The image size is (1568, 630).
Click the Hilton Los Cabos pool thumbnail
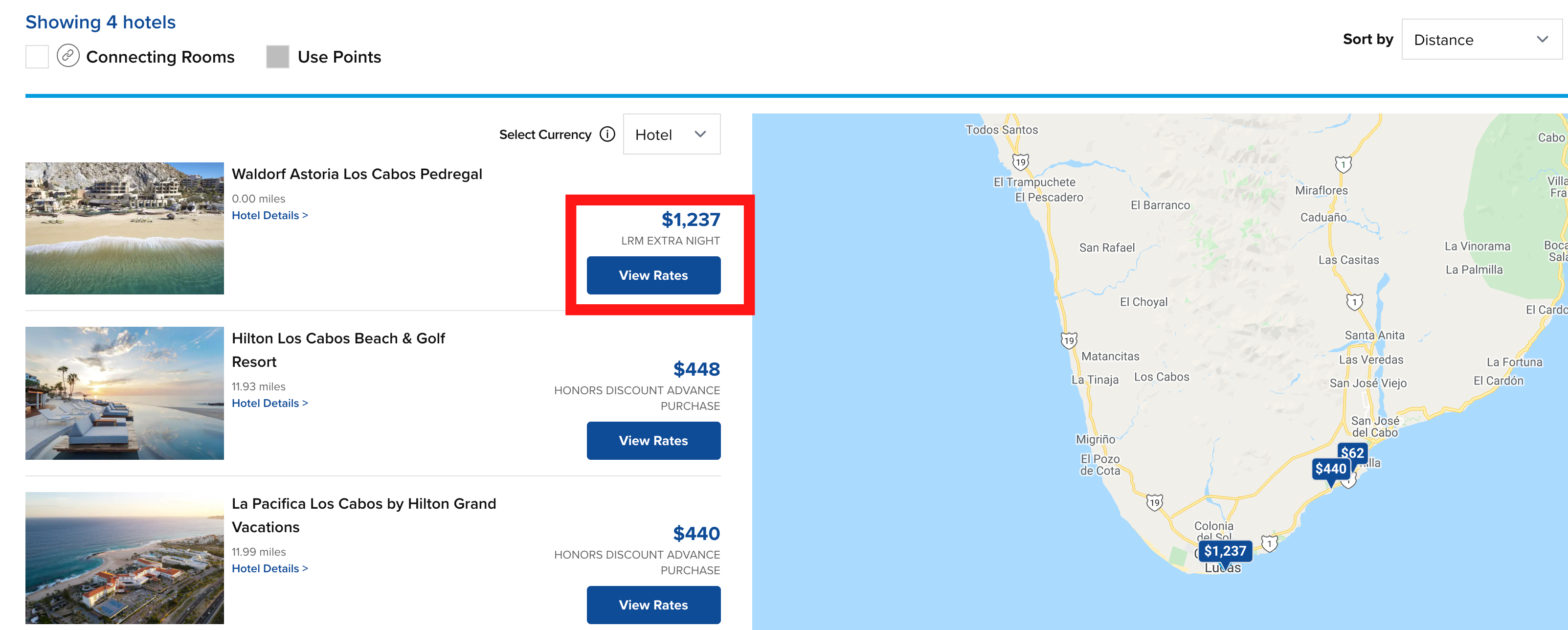point(124,393)
